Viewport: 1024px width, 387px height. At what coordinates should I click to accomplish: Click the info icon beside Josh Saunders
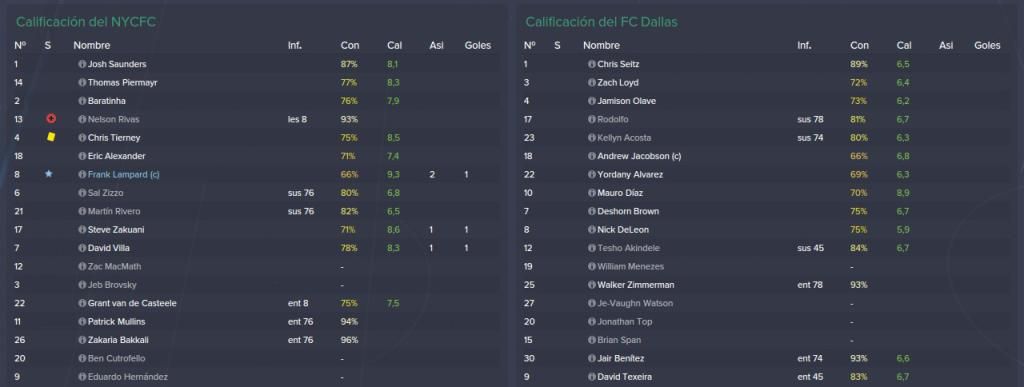tap(82, 65)
